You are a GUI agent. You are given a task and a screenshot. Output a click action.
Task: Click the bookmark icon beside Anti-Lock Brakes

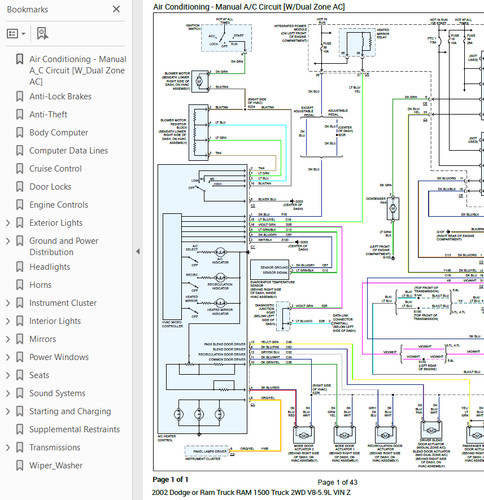click(20, 96)
